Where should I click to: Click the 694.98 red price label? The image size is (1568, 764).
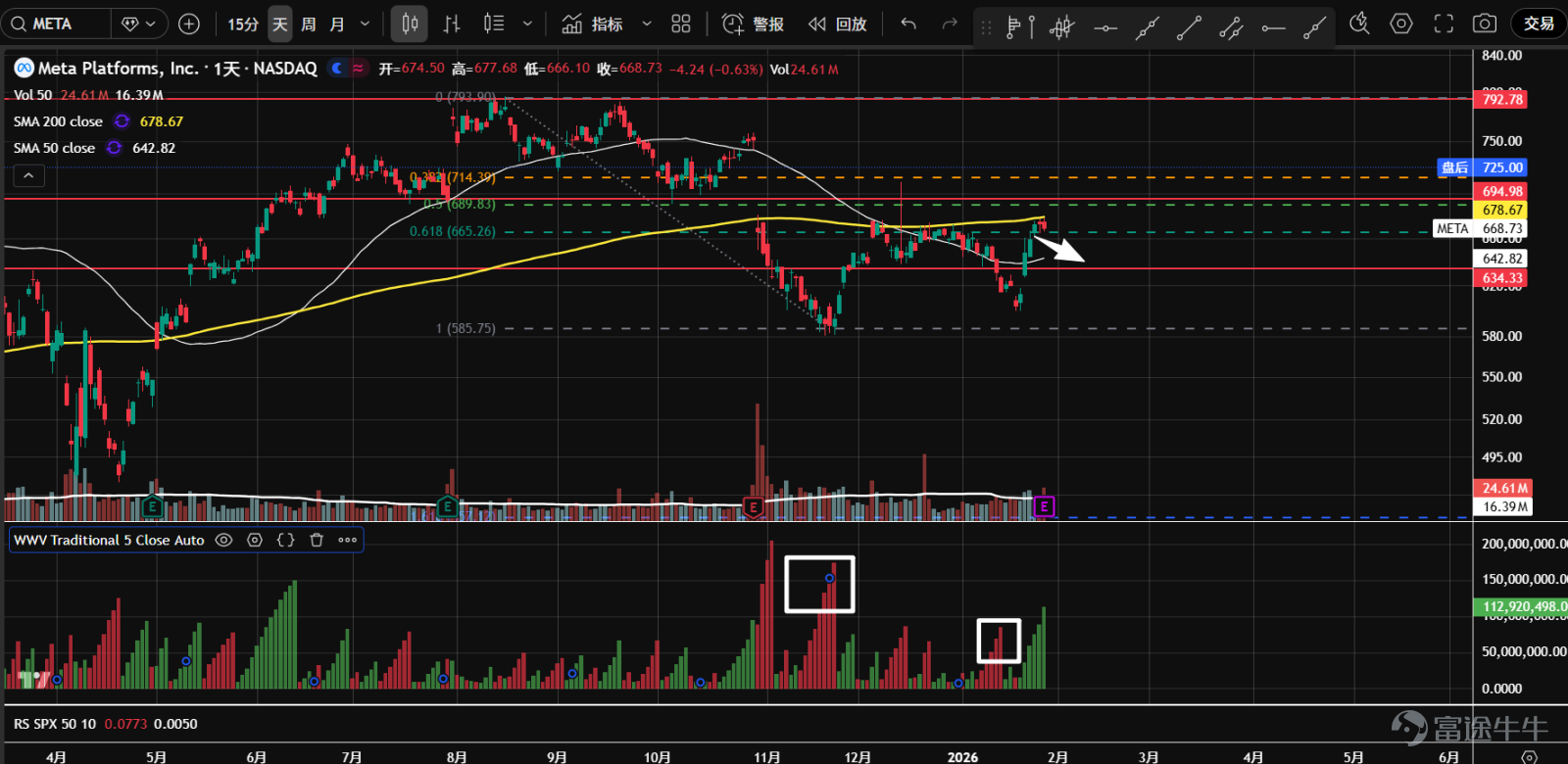click(x=1501, y=191)
